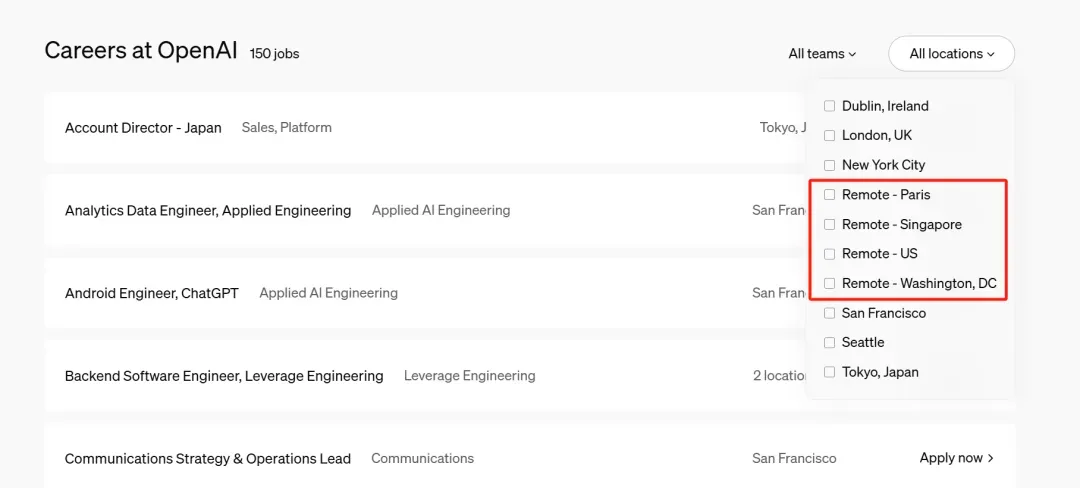The height and width of the screenshot is (488, 1080).
Task: Open Backend Software Engineer, Leverage Engineering job
Action: (224, 376)
